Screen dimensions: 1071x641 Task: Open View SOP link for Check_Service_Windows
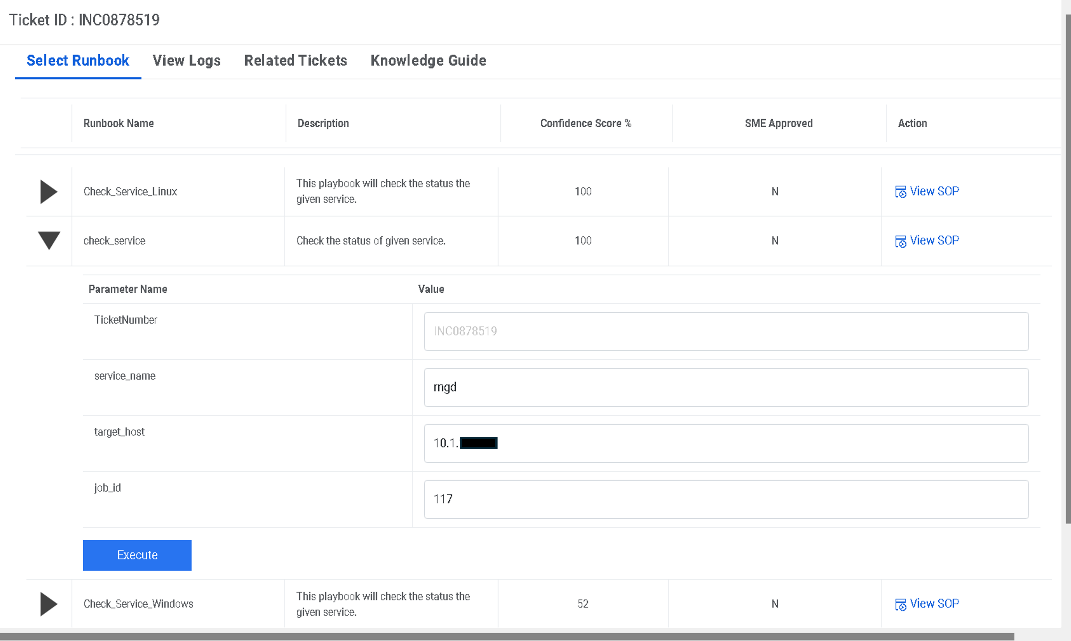[x=934, y=604]
